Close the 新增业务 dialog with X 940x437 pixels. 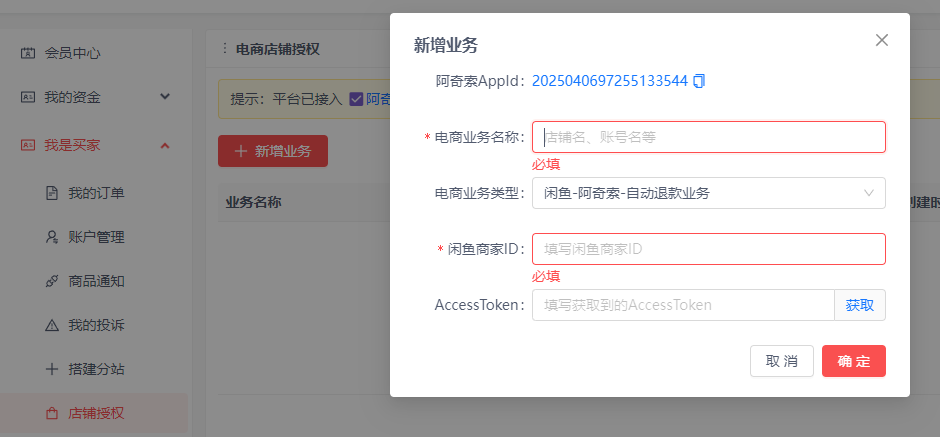[x=881, y=40]
